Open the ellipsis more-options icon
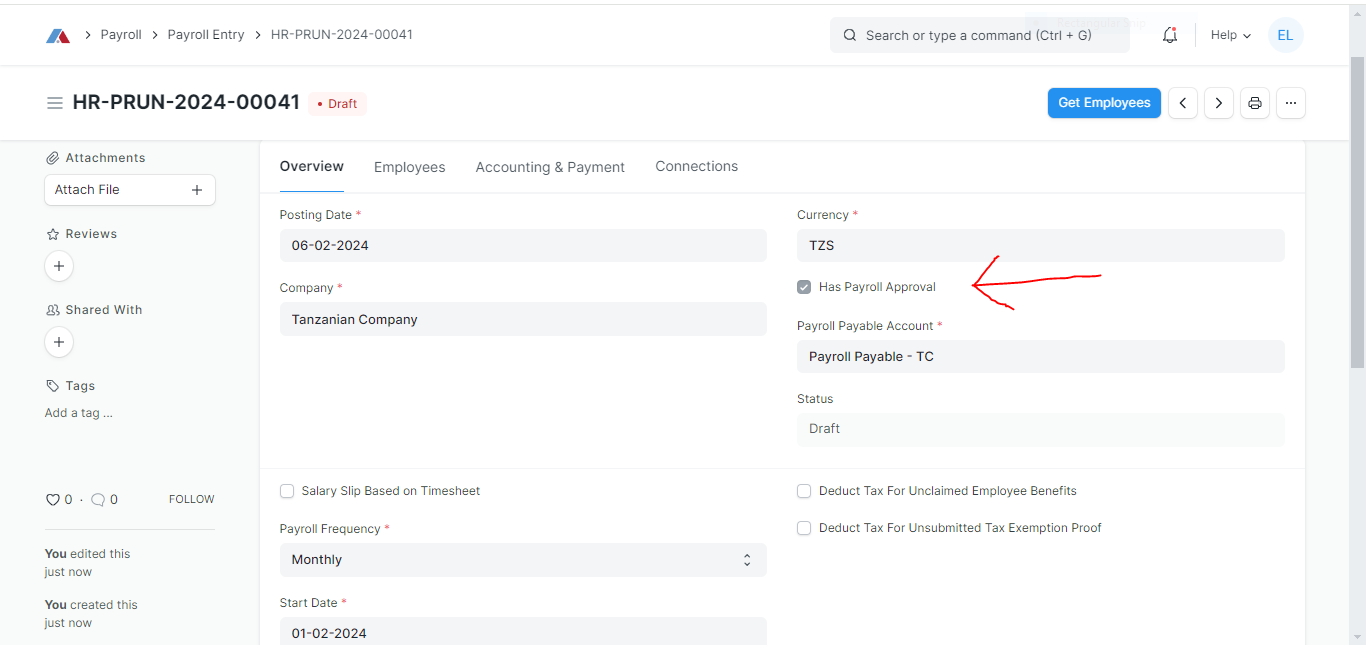This screenshot has width=1366, height=645. pos(1290,102)
